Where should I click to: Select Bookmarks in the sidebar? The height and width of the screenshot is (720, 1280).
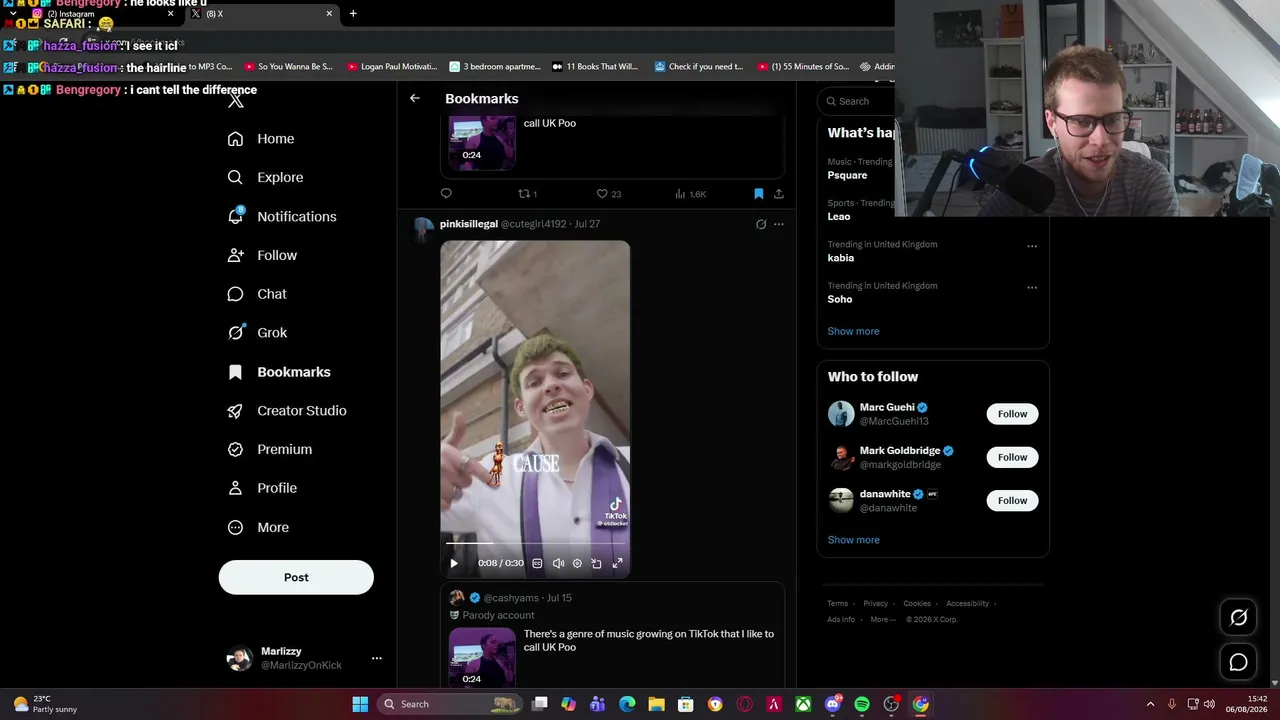(x=279, y=372)
